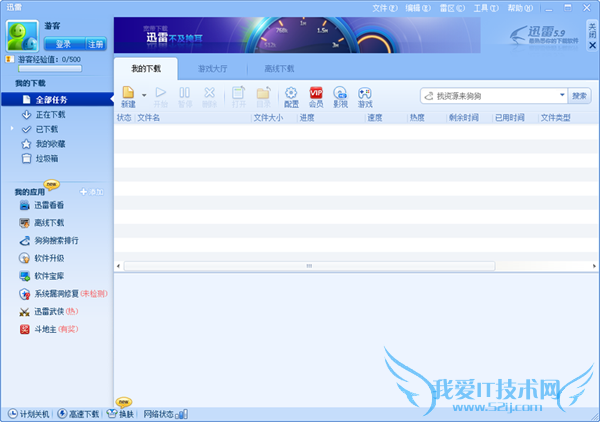Image resolution: width=600 pixels, height=422 pixels.
Task: Launch 迅雷武侠 game
Action: pos(49,311)
